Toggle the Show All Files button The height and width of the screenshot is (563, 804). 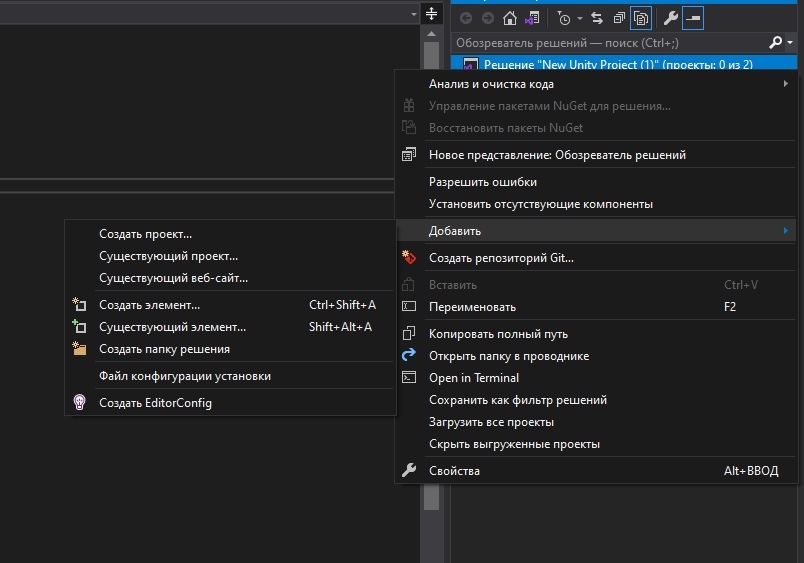[x=641, y=18]
